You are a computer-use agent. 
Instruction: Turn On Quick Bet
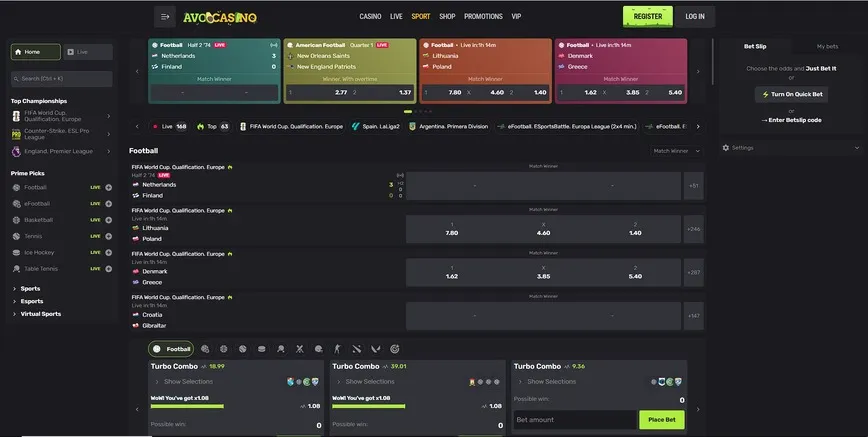(790, 94)
